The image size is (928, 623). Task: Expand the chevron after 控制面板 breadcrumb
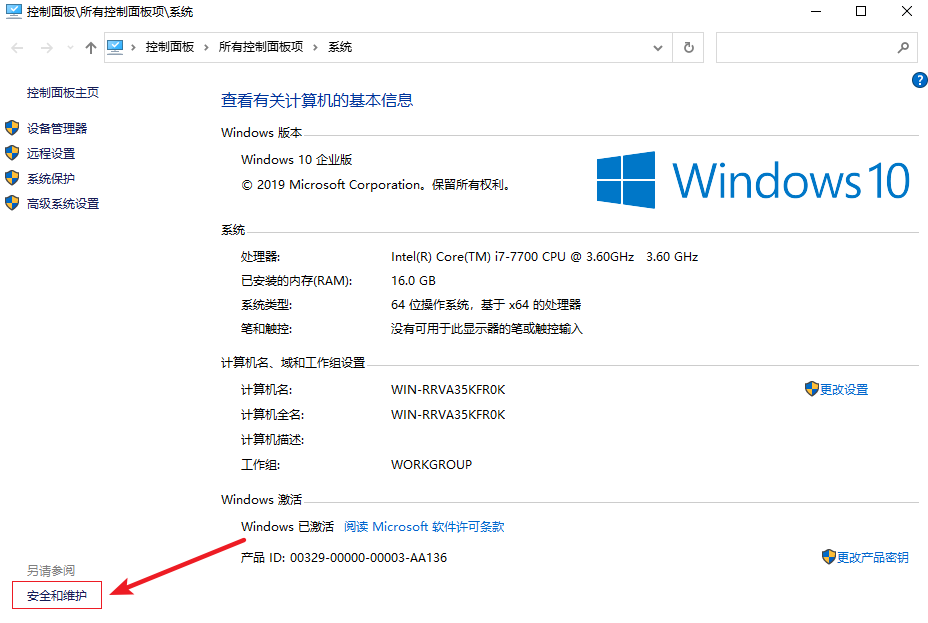click(206, 47)
